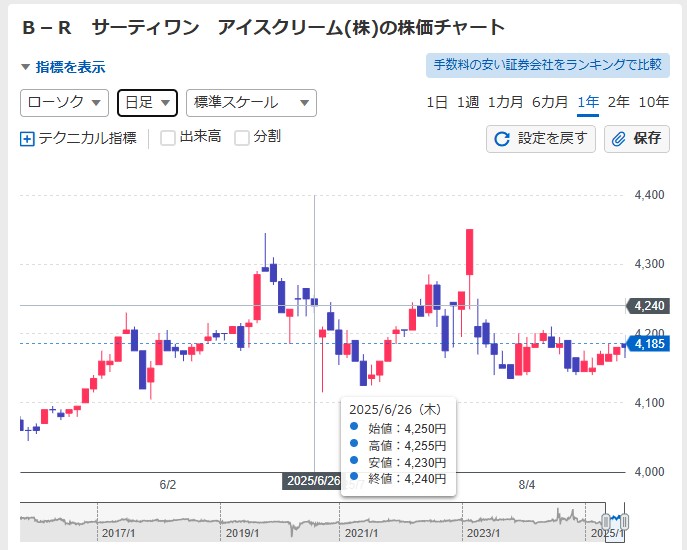Screen dimensions: 687x550
Task: Click the right handle of the range slider
Action: click(625, 522)
